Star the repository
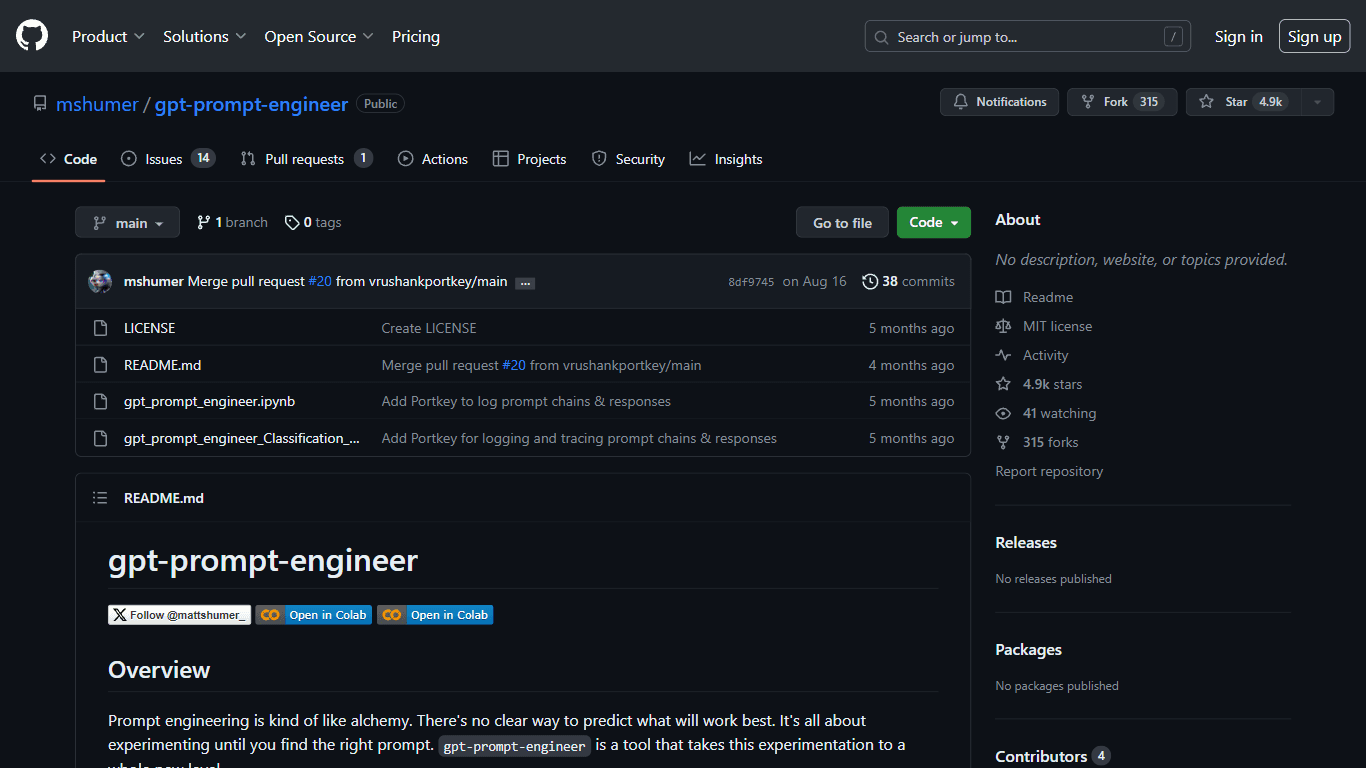The width and height of the screenshot is (1366, 768). click(x=1243, y=102)
